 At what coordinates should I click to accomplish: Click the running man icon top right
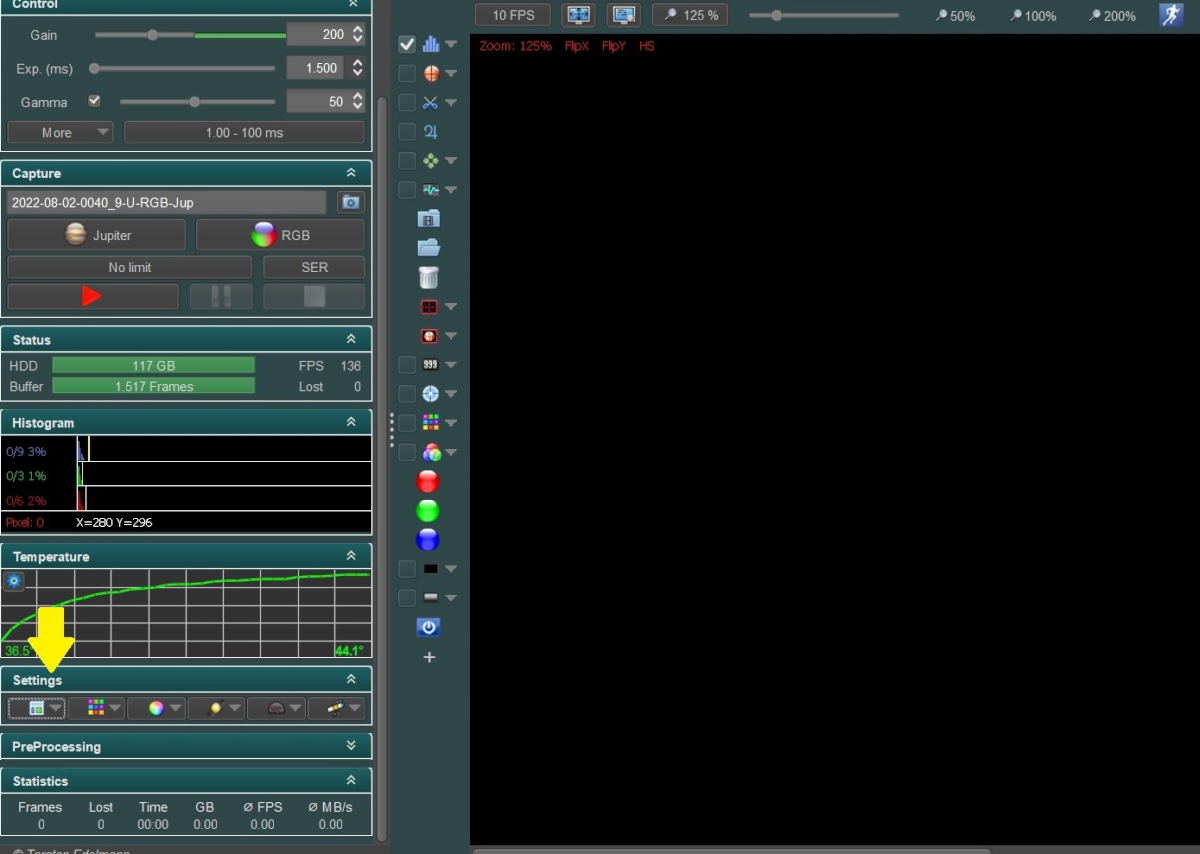1171,15
